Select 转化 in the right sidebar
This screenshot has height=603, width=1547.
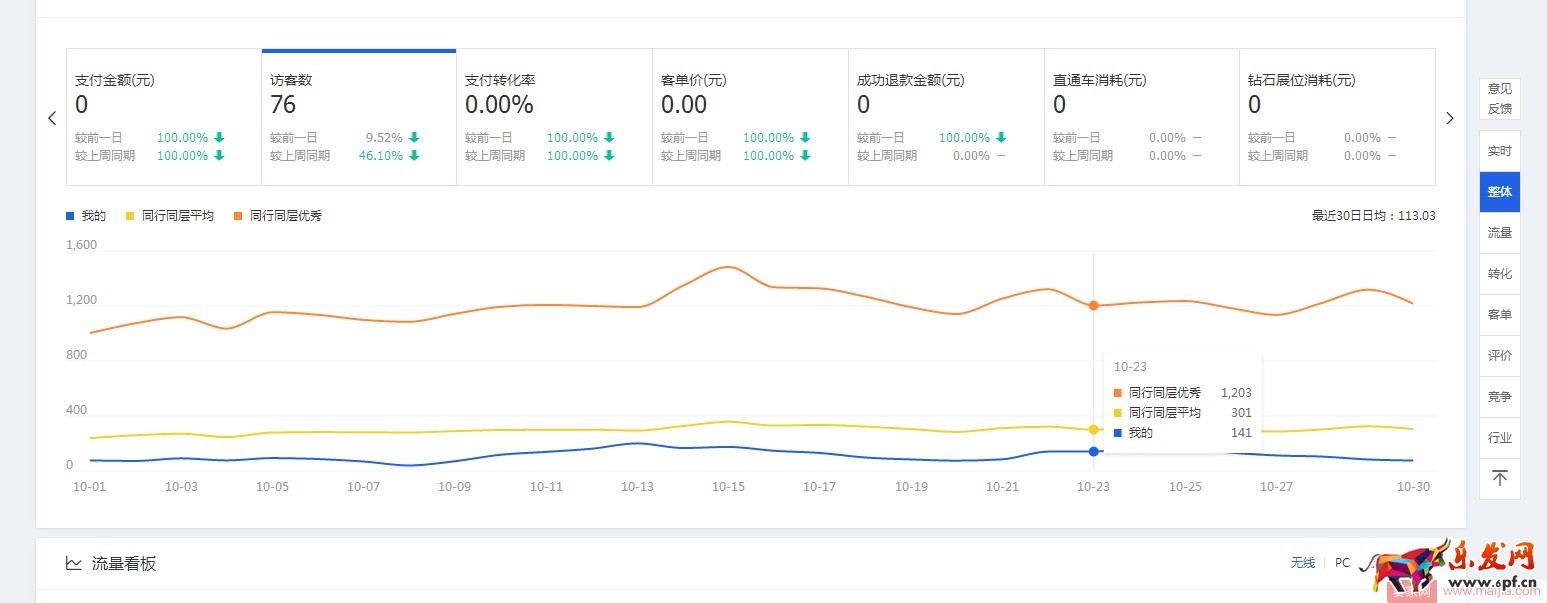tap(1499, 273)
